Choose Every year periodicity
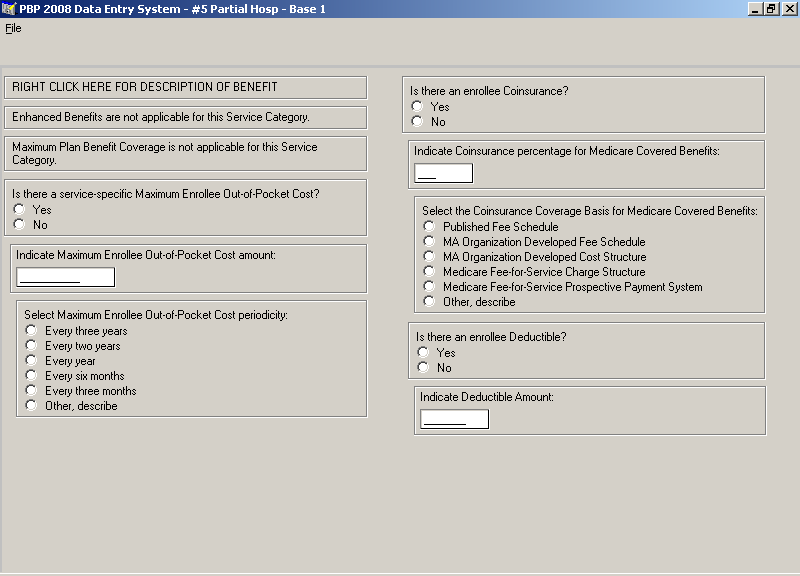The image size is (800, 576). (x=31, y=361)
